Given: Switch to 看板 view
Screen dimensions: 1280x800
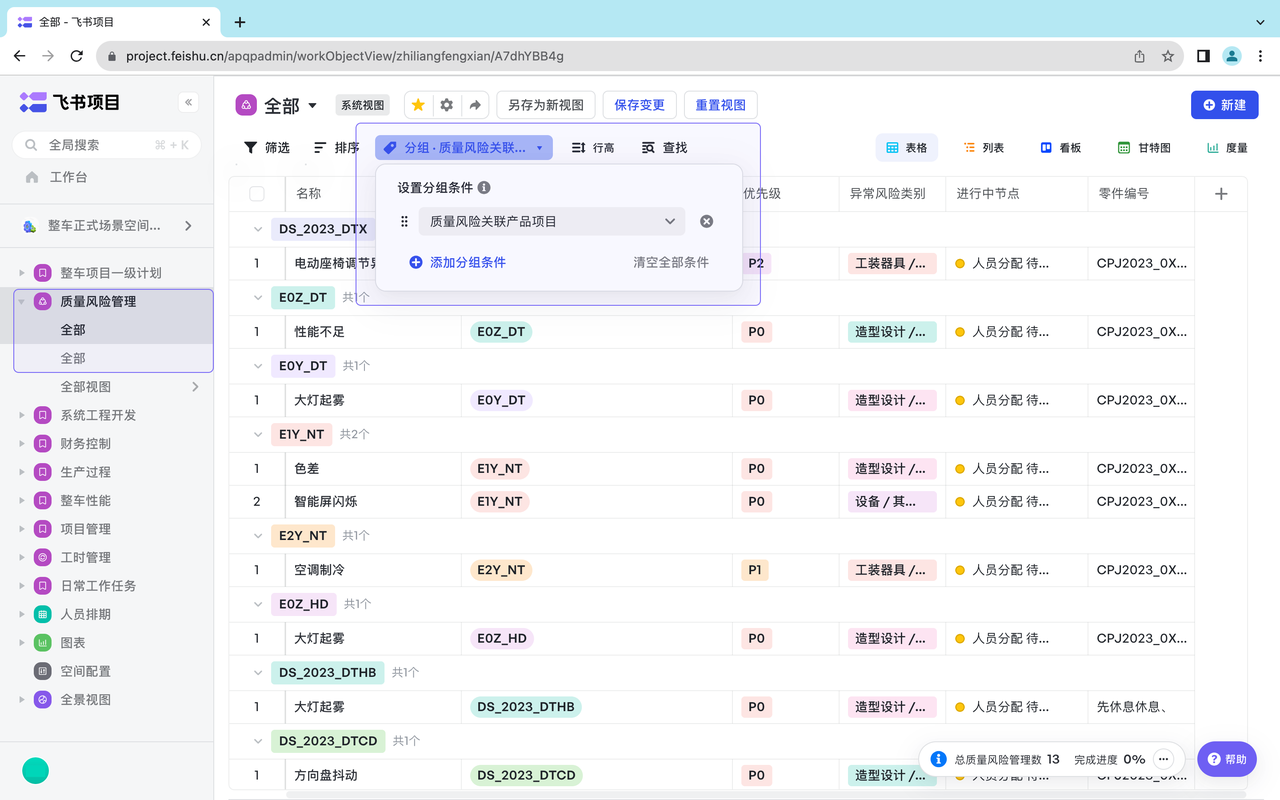Looking at the screenshot, I should coord(1061,148).
